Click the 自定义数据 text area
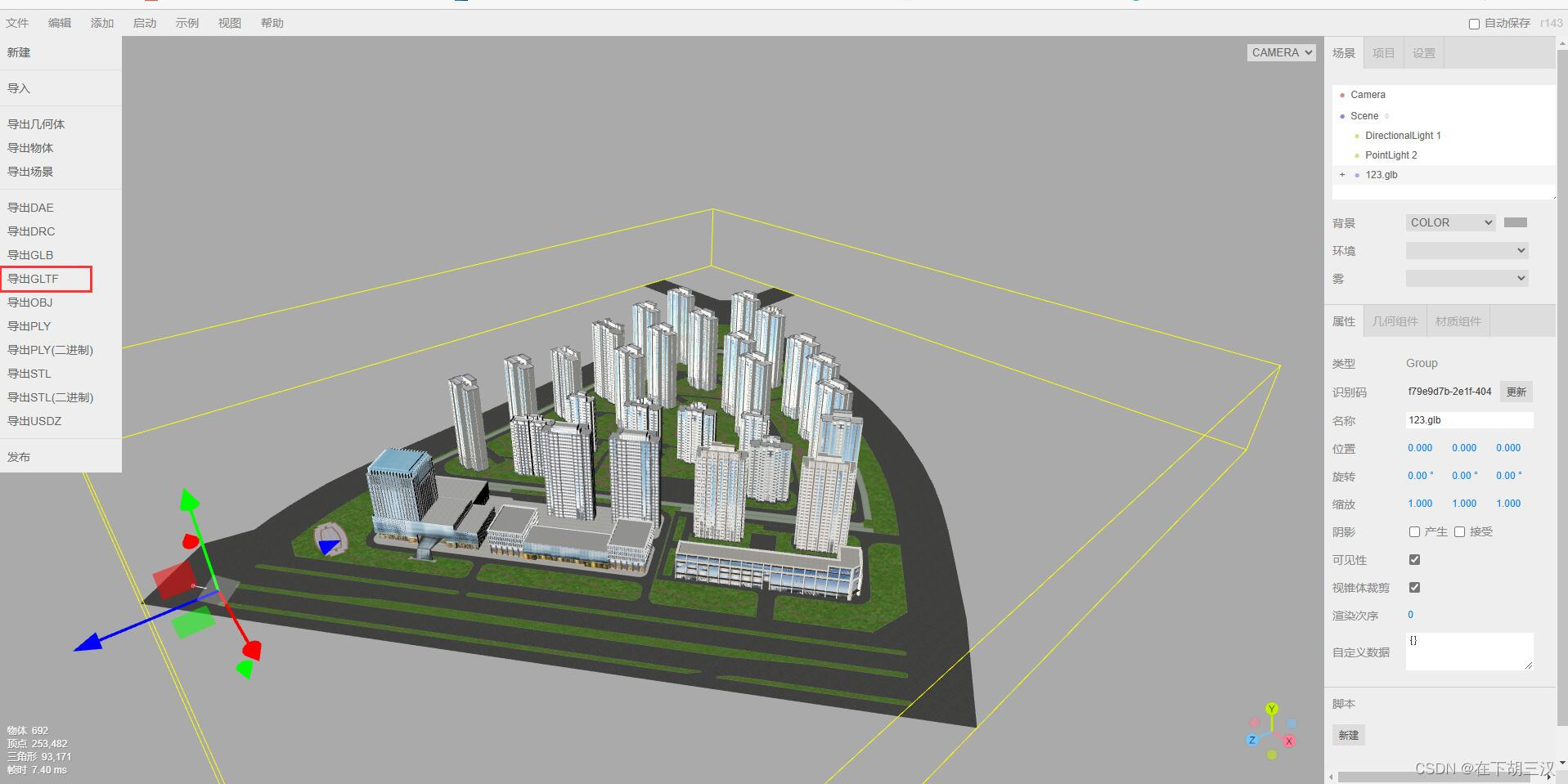 pos(1469,652)
